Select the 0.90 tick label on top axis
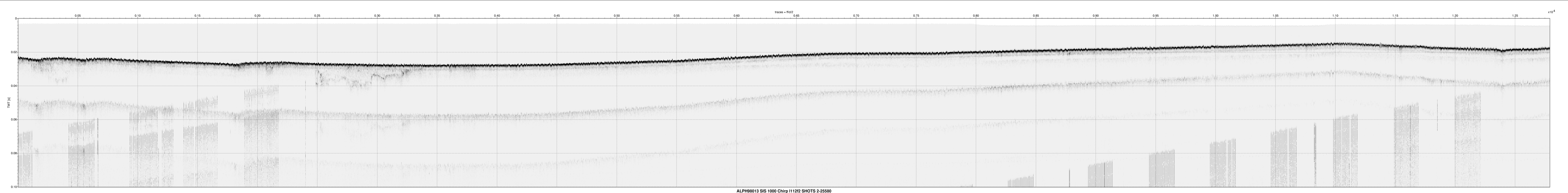Screen dimensions: 1568x193 (1096, 15)
